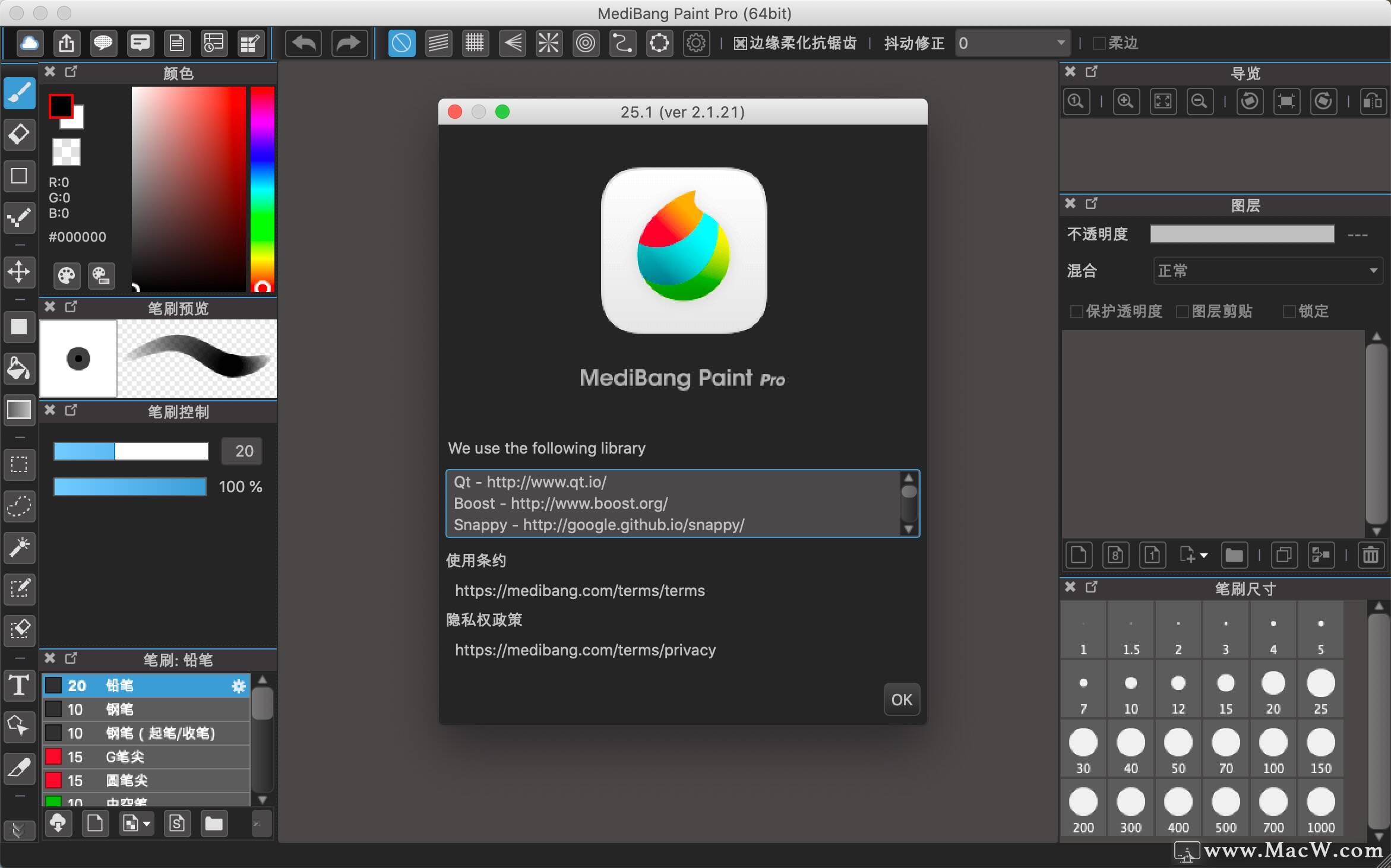Select the Eraser tool
This screenshot has height=868, width=1391.
[20, 135]
